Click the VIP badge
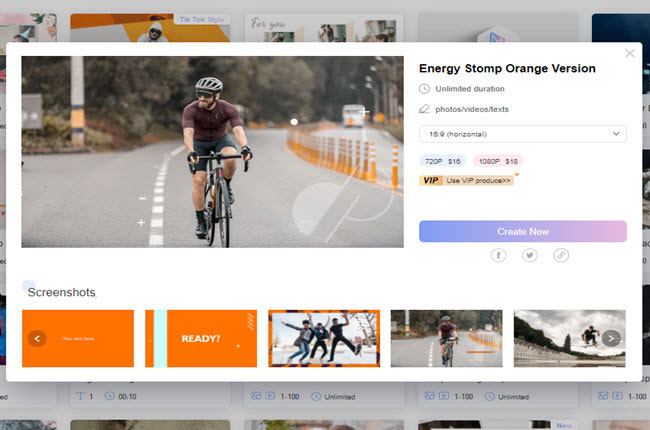The height and width of the screenshot is (430, 650). point(431,180)
